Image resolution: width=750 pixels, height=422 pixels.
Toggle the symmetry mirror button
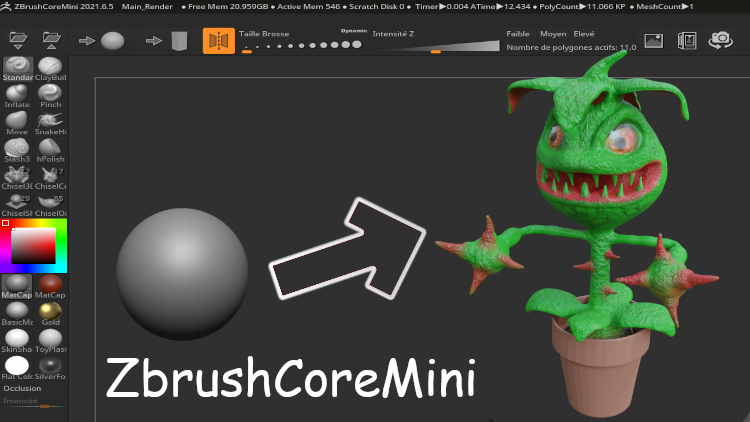pos(218,40)
